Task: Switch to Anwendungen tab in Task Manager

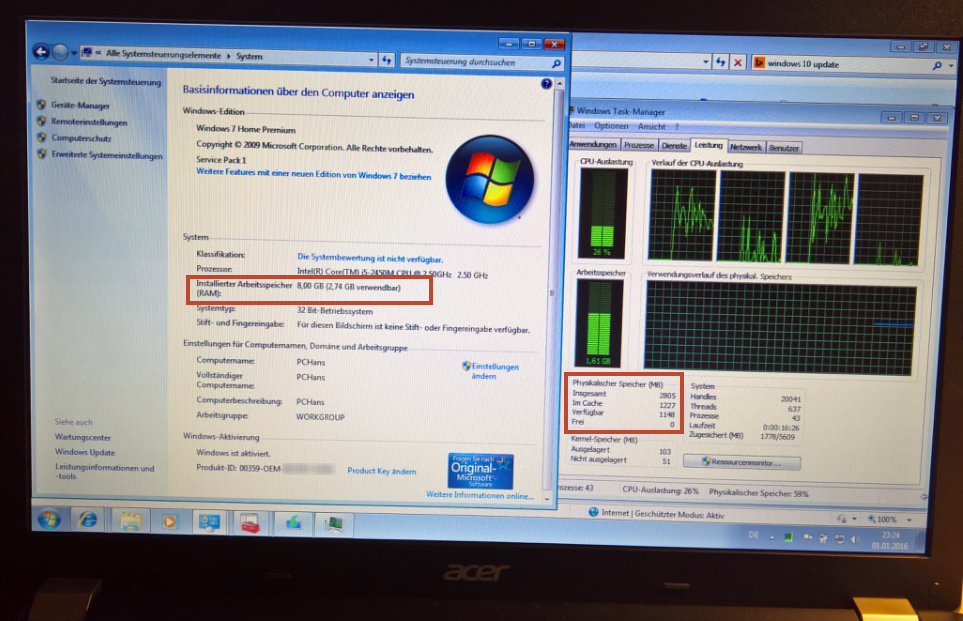Action: [x=593, y=144]
